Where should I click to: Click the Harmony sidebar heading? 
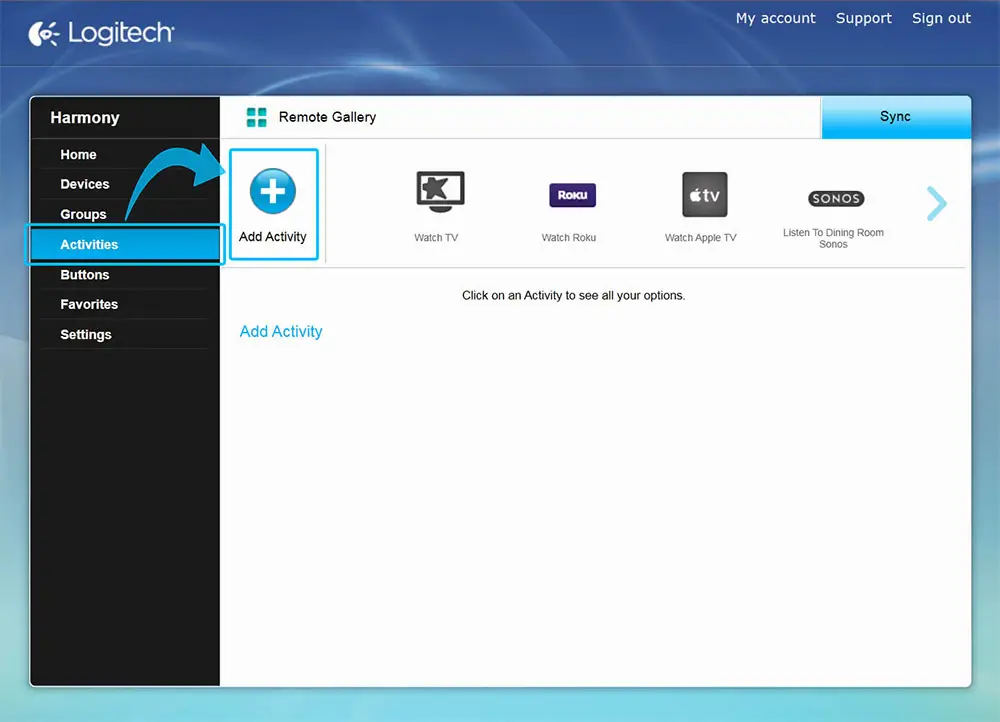[85, 118]
